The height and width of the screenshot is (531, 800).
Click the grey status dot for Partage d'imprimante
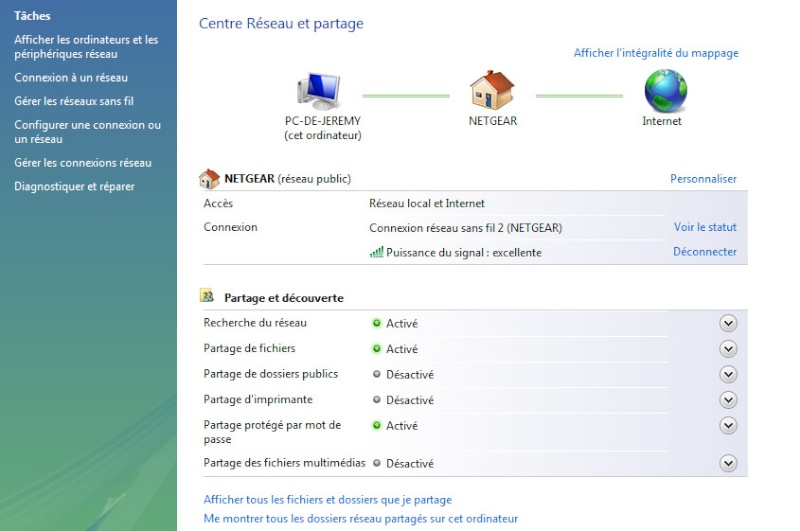(x=377, y=399)
